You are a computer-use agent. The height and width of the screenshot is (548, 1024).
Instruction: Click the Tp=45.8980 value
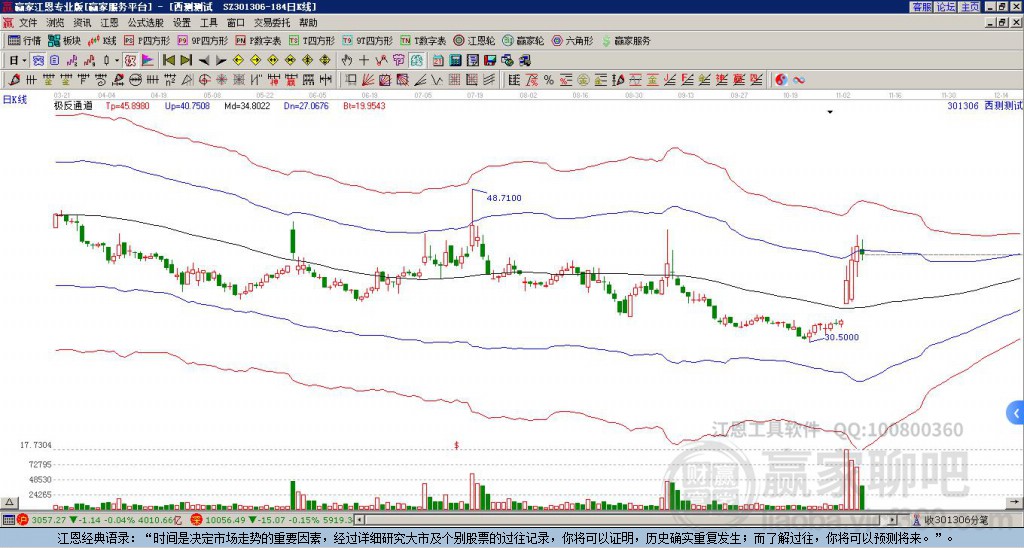128,105
